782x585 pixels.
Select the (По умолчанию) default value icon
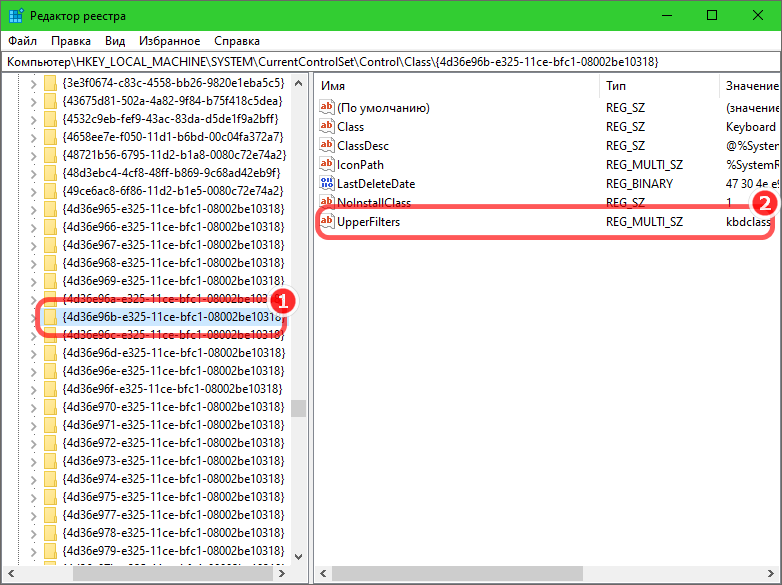[x=327, y=107]
